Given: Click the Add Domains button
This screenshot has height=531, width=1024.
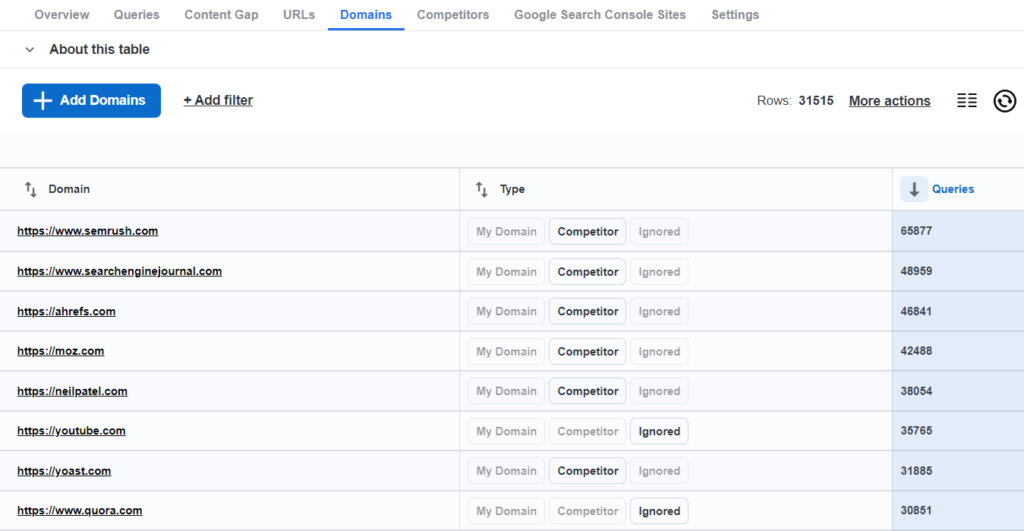Looking at the screenshot, I should click(x=91, y=101).
